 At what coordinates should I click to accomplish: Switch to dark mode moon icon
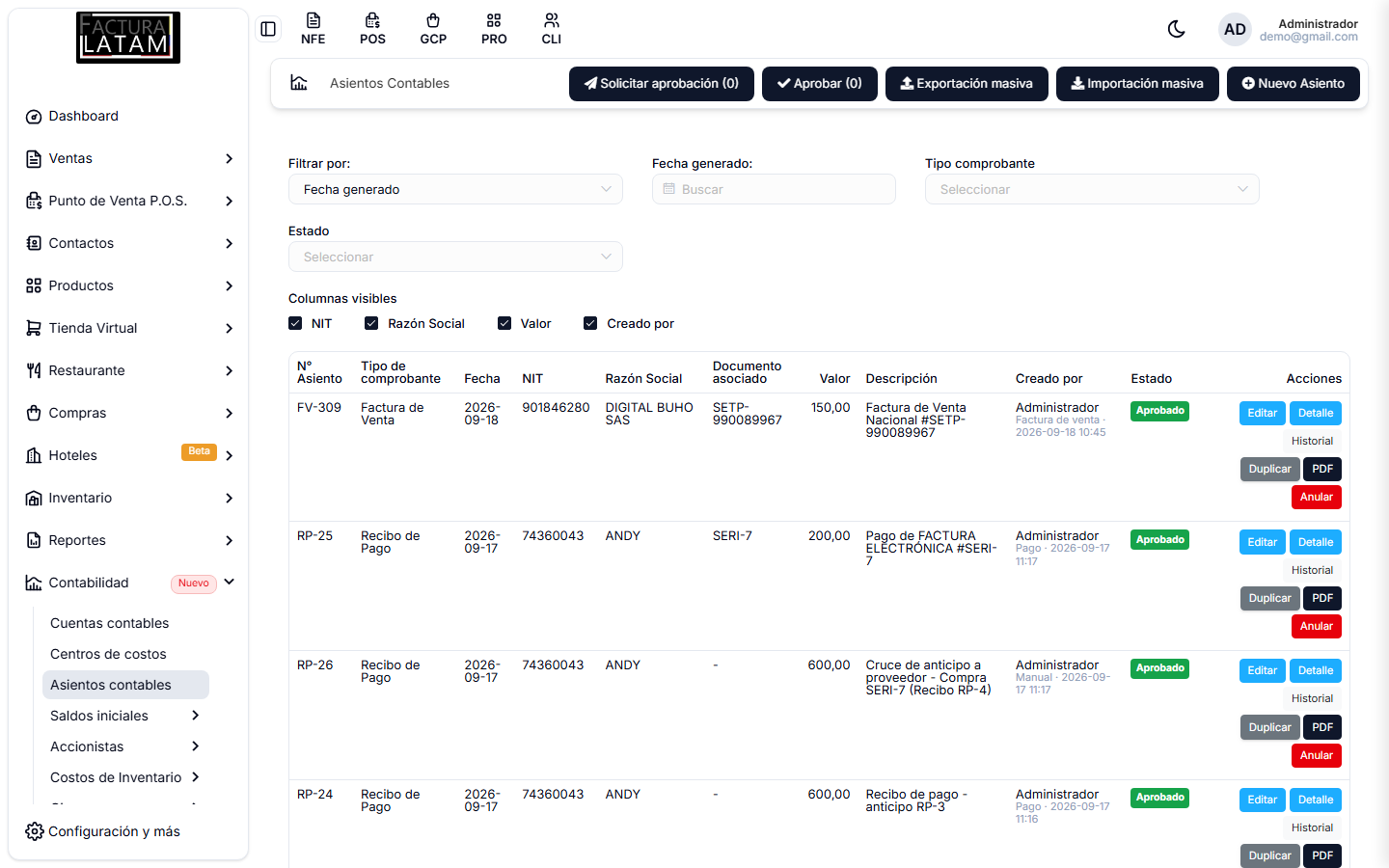(x=1177, y=29)
